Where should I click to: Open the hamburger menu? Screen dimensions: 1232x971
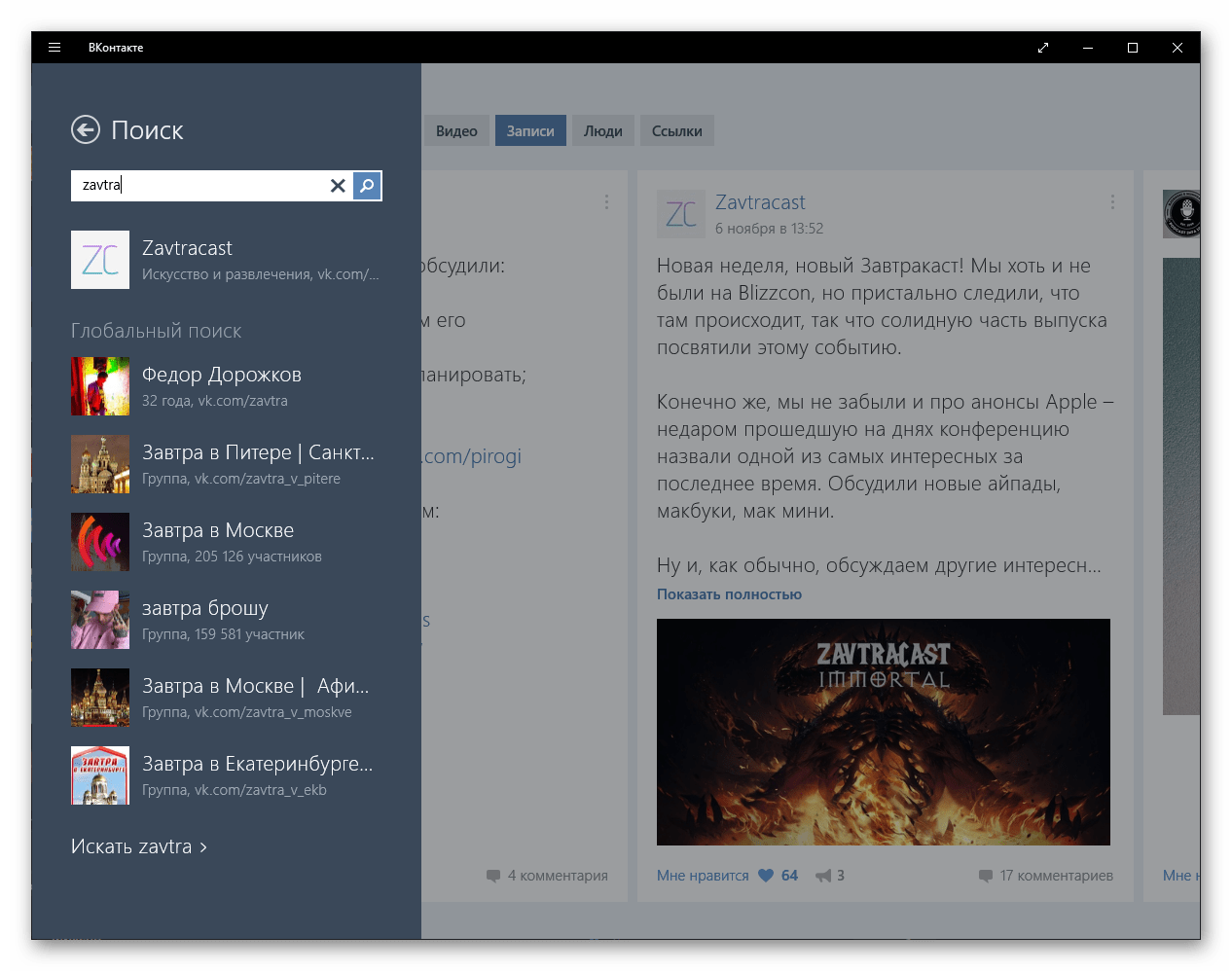(x=54, y=47)
